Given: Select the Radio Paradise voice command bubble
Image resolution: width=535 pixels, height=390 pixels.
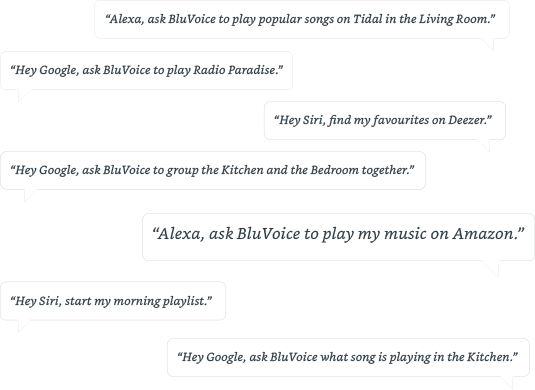Looking at the screenshot, I should click(146, 71).
